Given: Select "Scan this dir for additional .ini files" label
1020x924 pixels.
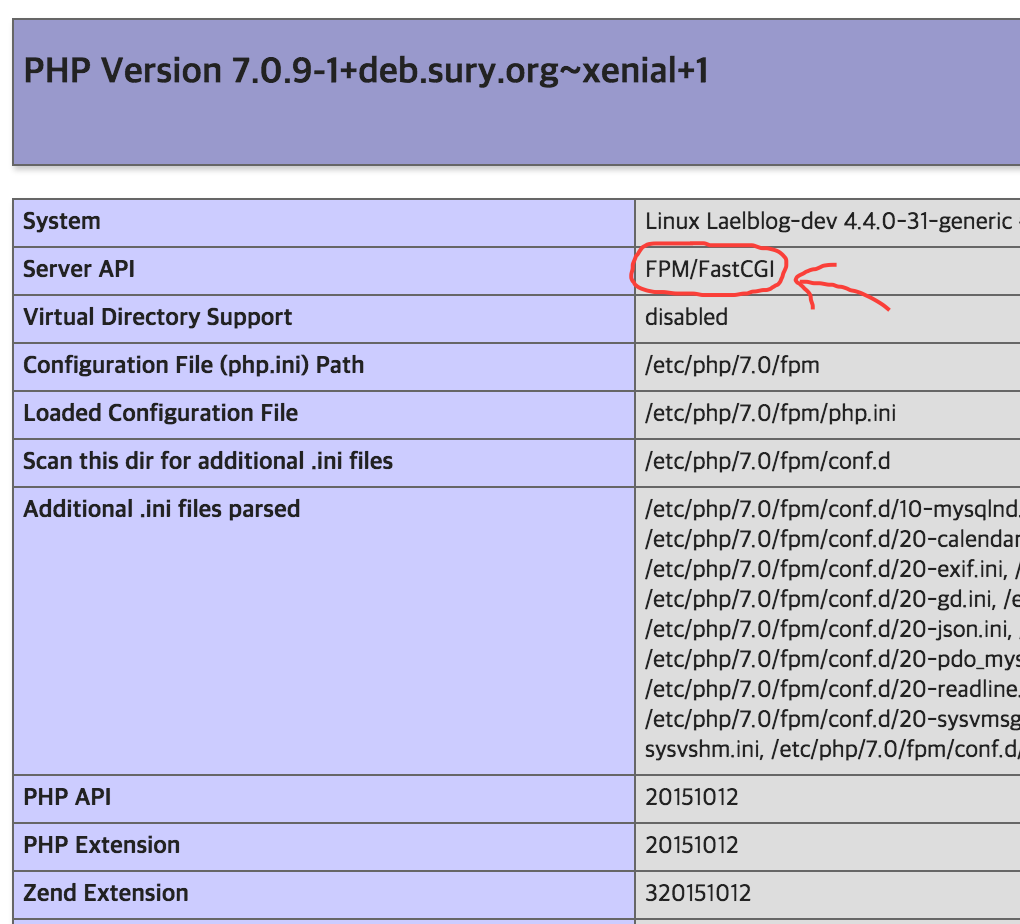Looking at the screenshot, I should [208, 461].
